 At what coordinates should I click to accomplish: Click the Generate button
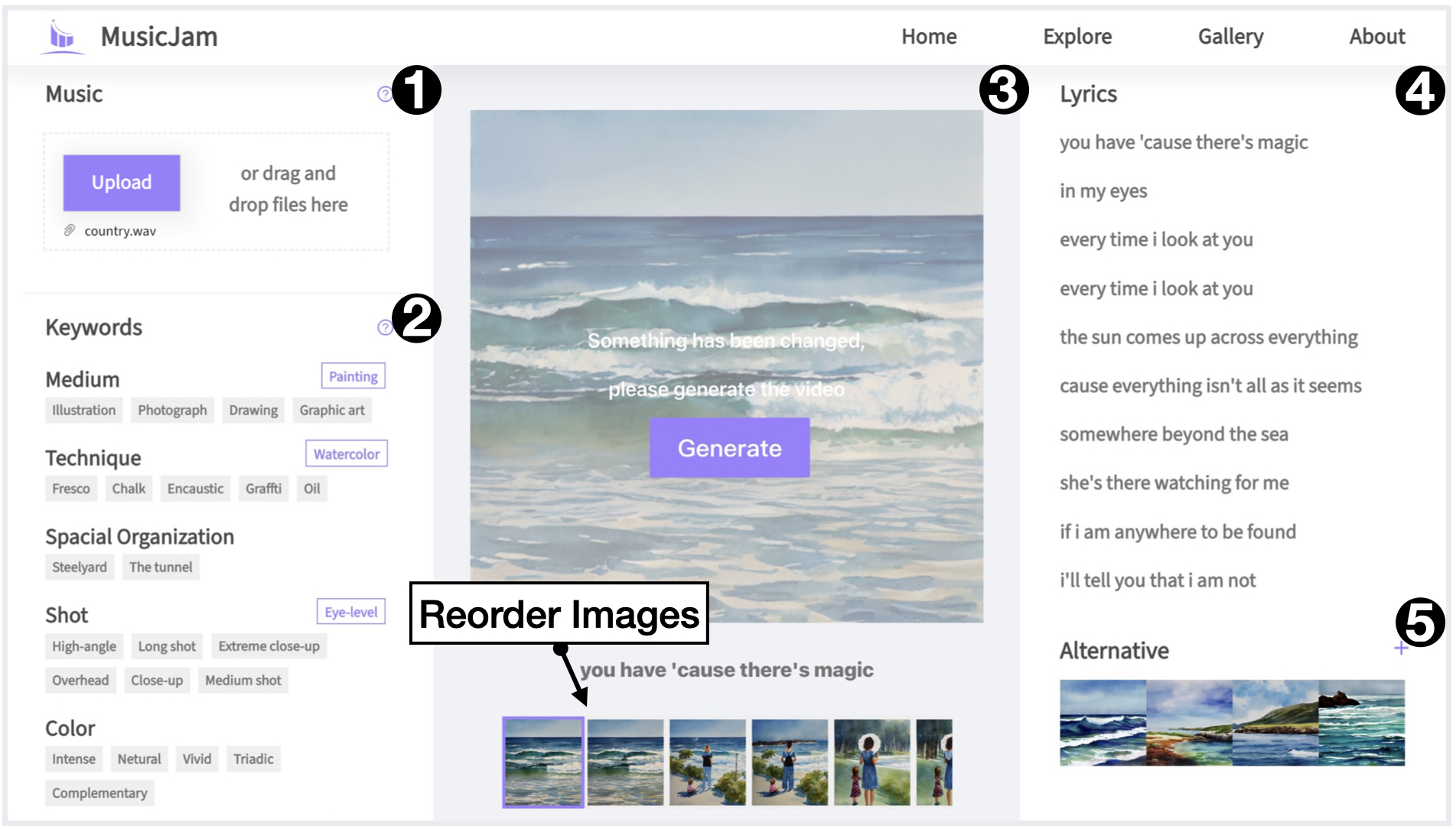click(729, 447)
